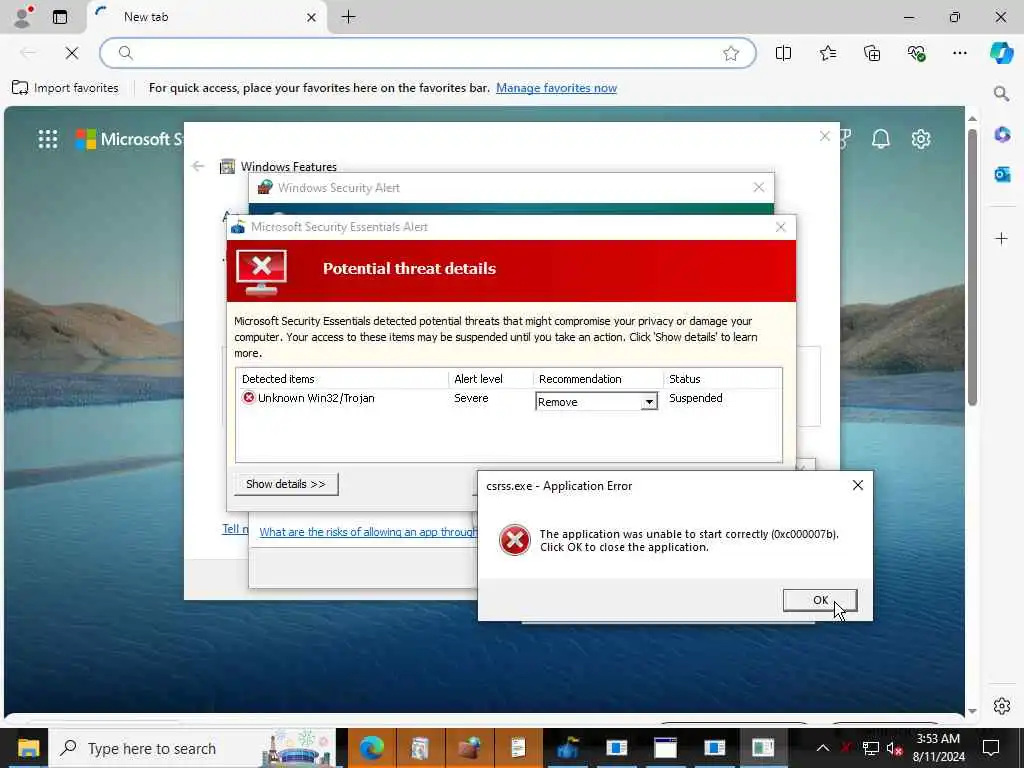
Task: Click back arrow in Windows Features window
Action: (x=198, y=167)
